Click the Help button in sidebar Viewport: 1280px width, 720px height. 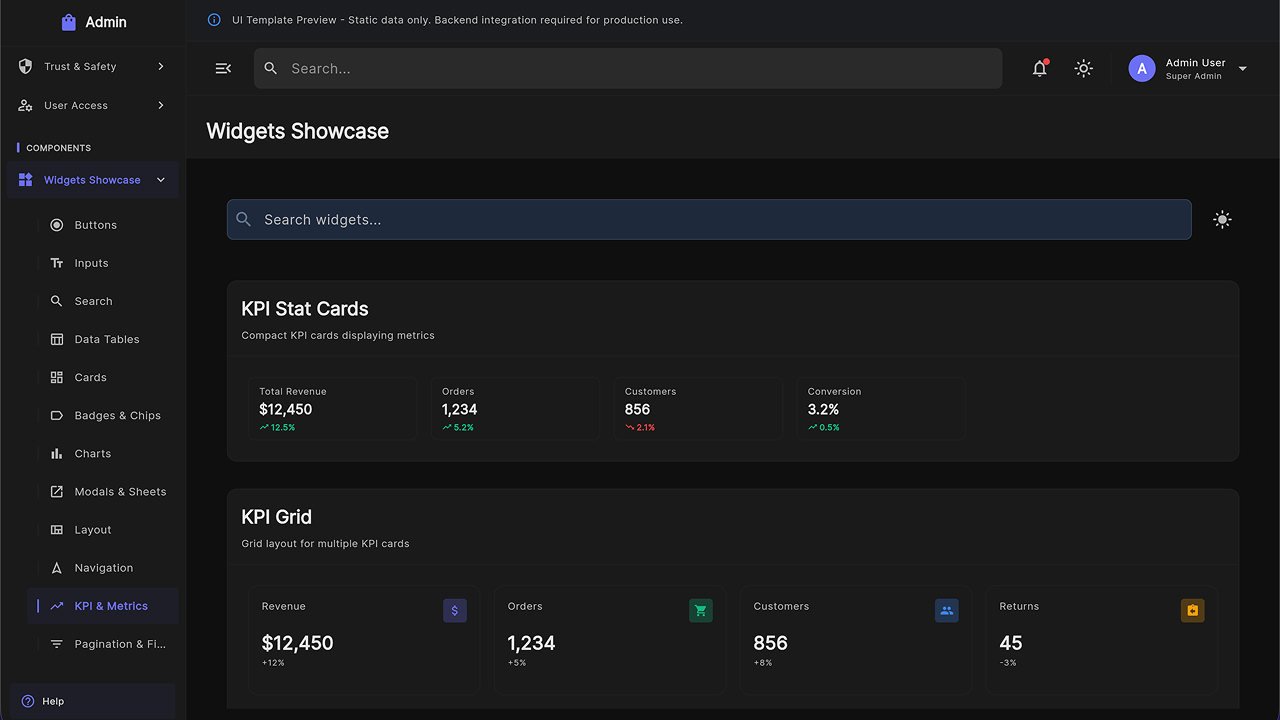pyautogui.click(x=92, y=701)
